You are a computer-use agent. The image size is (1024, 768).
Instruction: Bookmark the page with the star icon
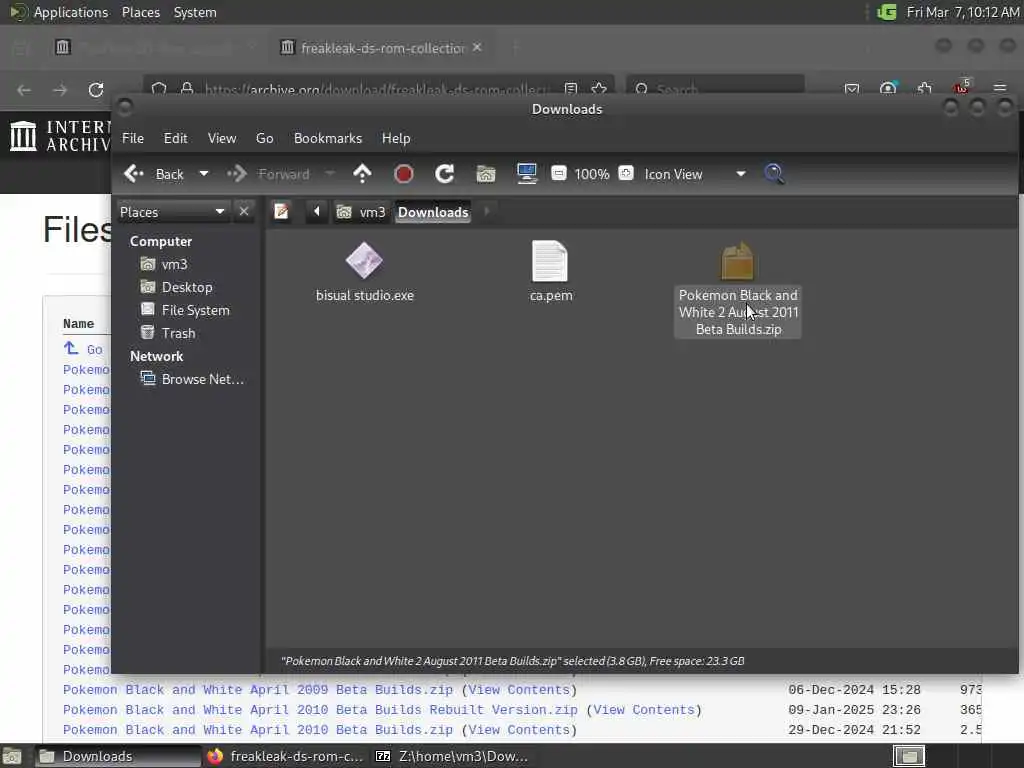599,89
